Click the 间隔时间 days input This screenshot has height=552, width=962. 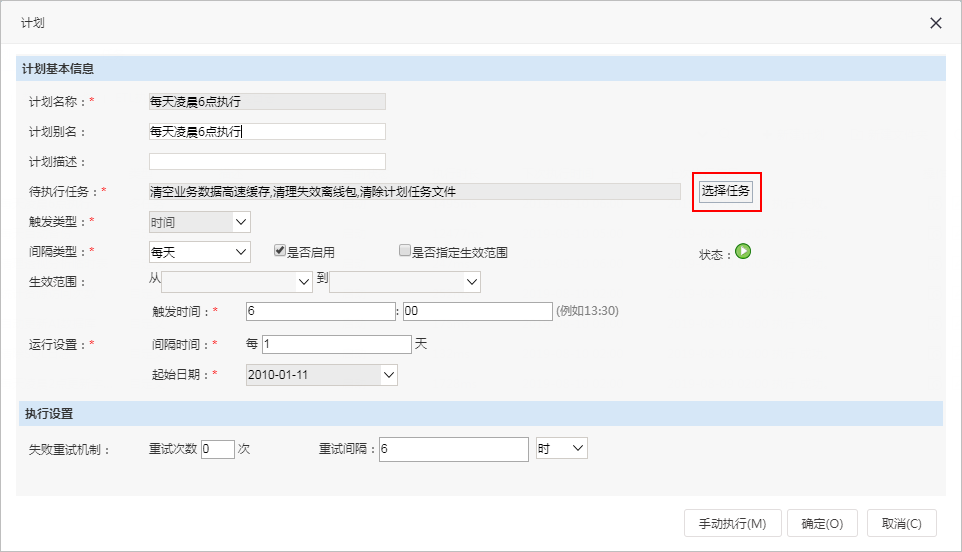pyautogui.click(x=337, y=344)
